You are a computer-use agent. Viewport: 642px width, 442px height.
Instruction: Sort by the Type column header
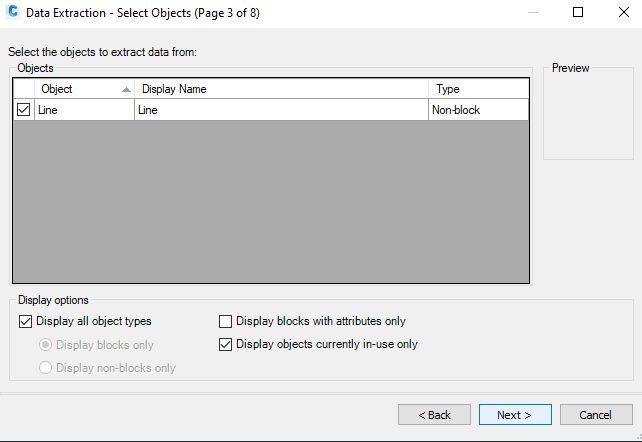(x=478, y=89)
